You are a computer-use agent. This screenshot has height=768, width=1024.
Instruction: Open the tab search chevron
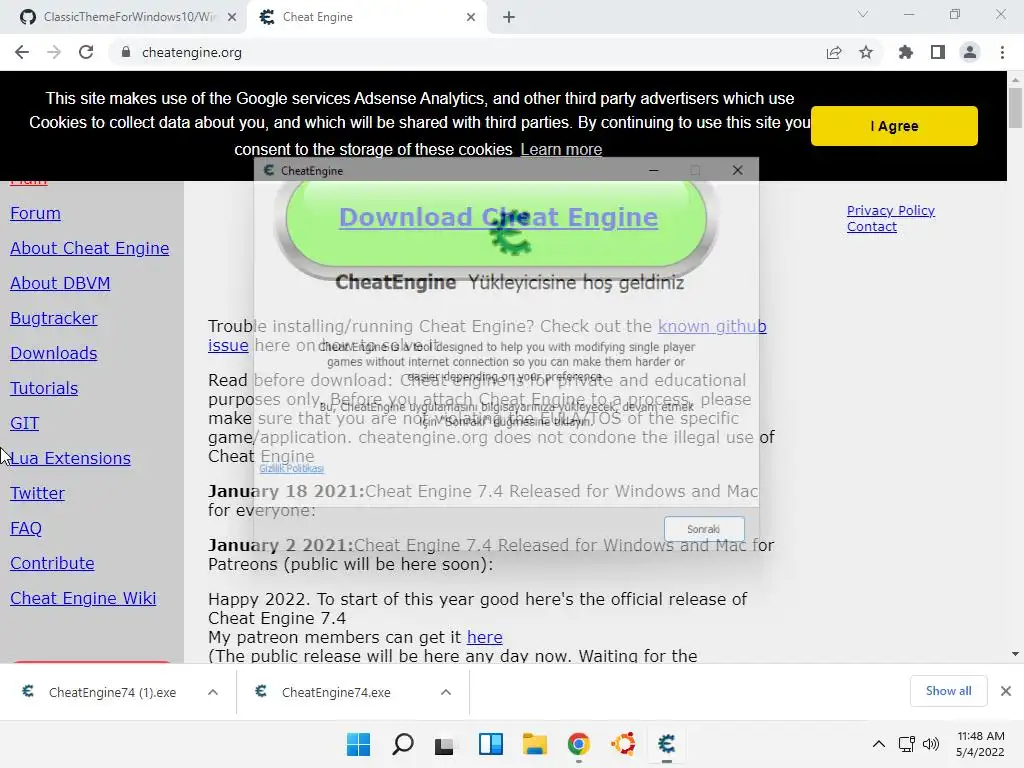pyautogui.click(x=863, y=14)
